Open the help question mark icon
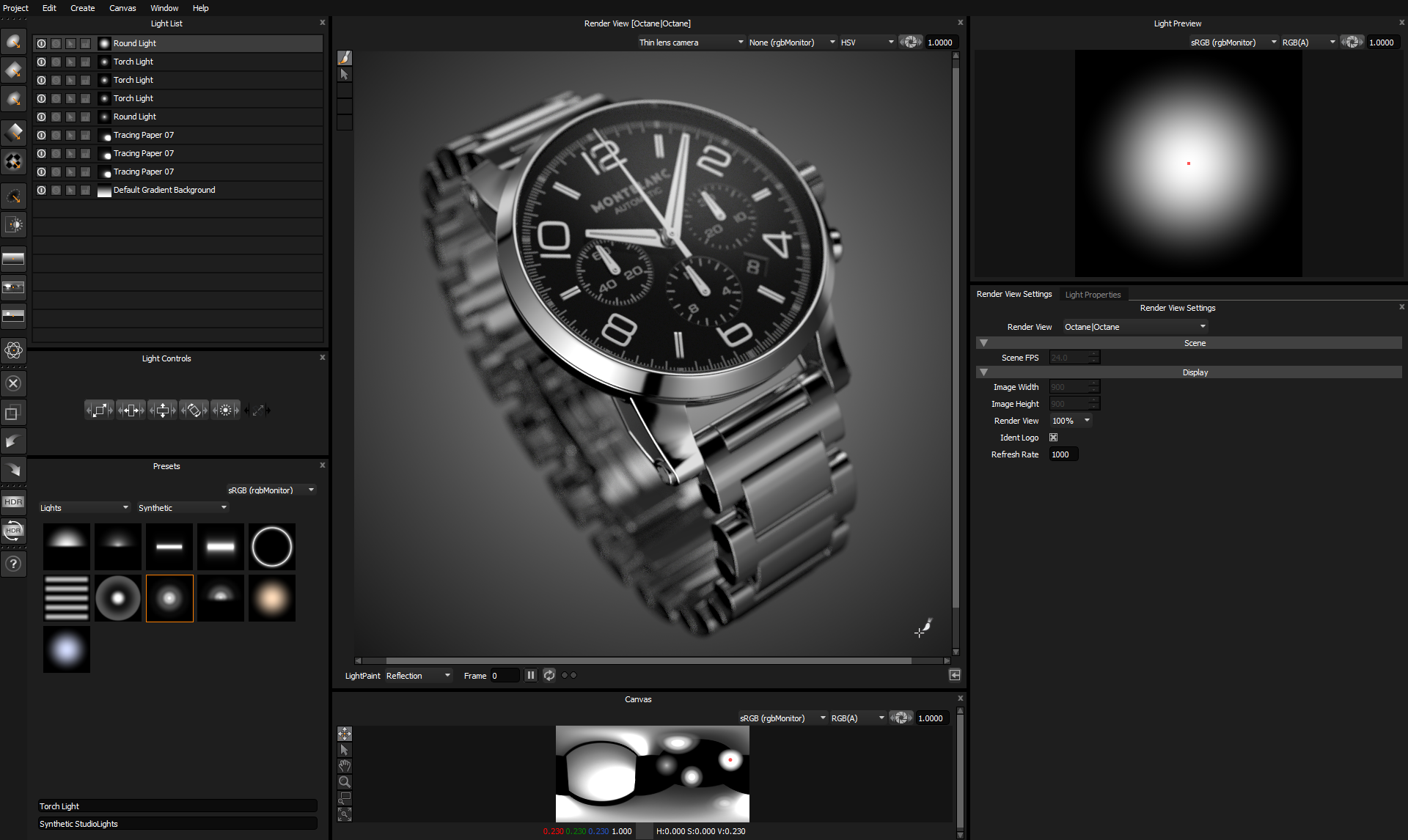Screen dimensions: 1408x840 tap(13, 564)
